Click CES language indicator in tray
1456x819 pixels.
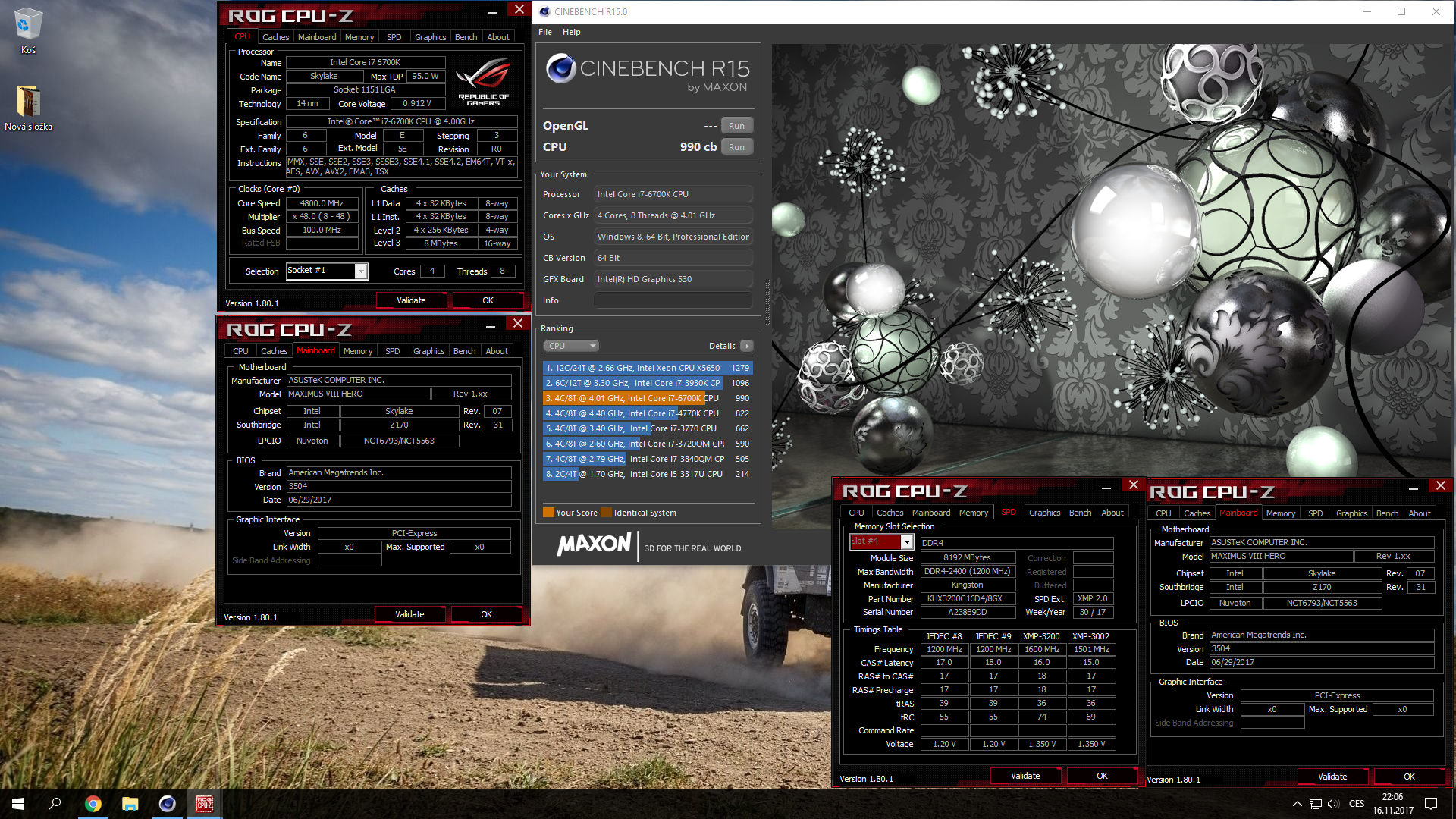click(1357, 804)
